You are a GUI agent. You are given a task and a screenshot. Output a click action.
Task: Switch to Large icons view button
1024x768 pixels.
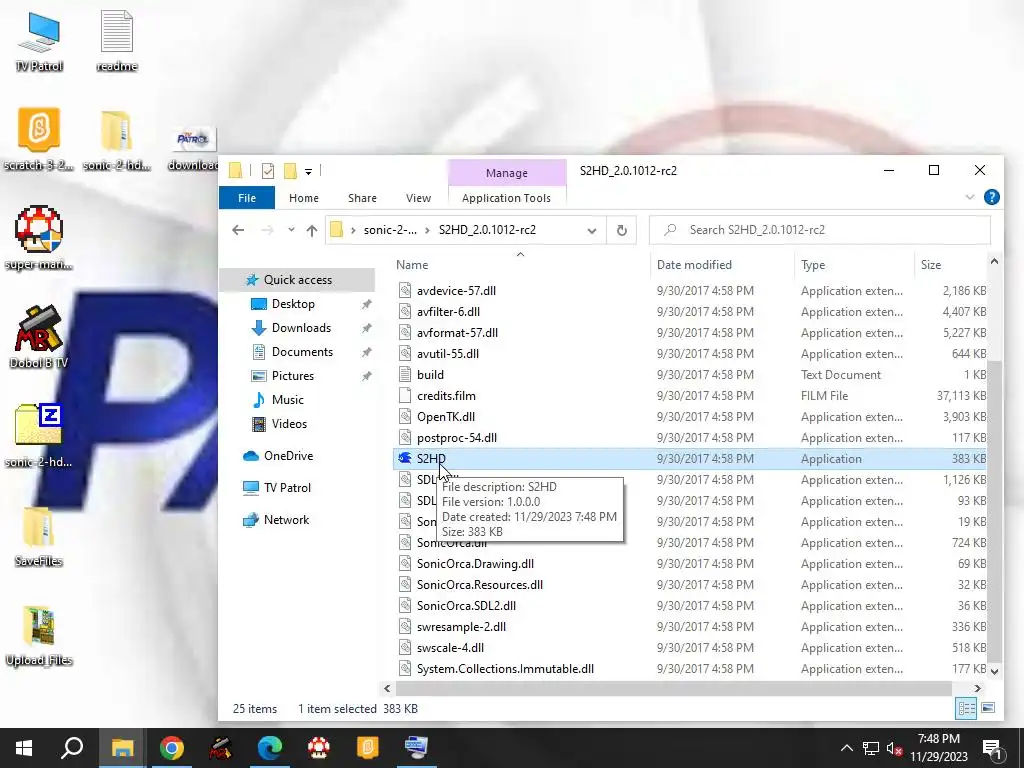coord(988,709)
